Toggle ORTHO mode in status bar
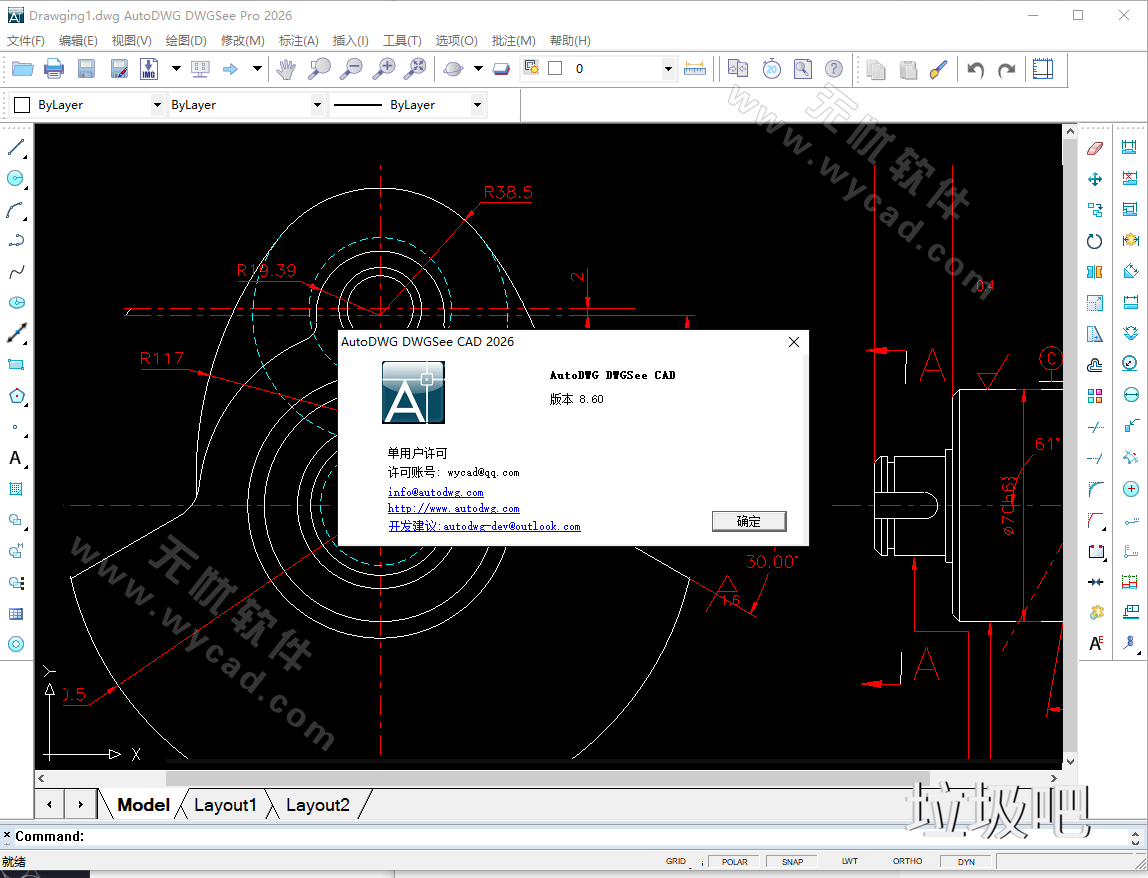Viewport: 1148px width, 878px height. click(x=906, y=861)
